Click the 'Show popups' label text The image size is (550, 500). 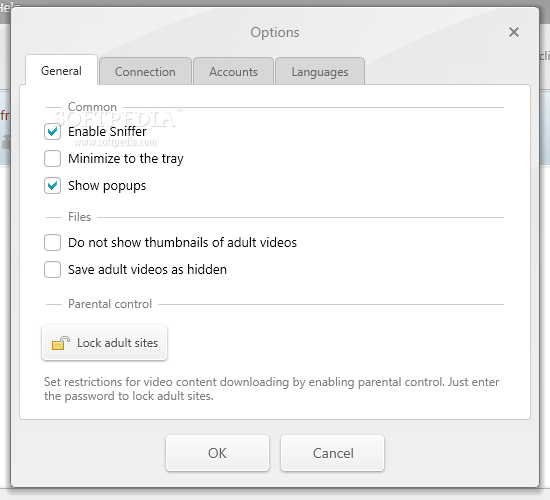coord(107,186)
